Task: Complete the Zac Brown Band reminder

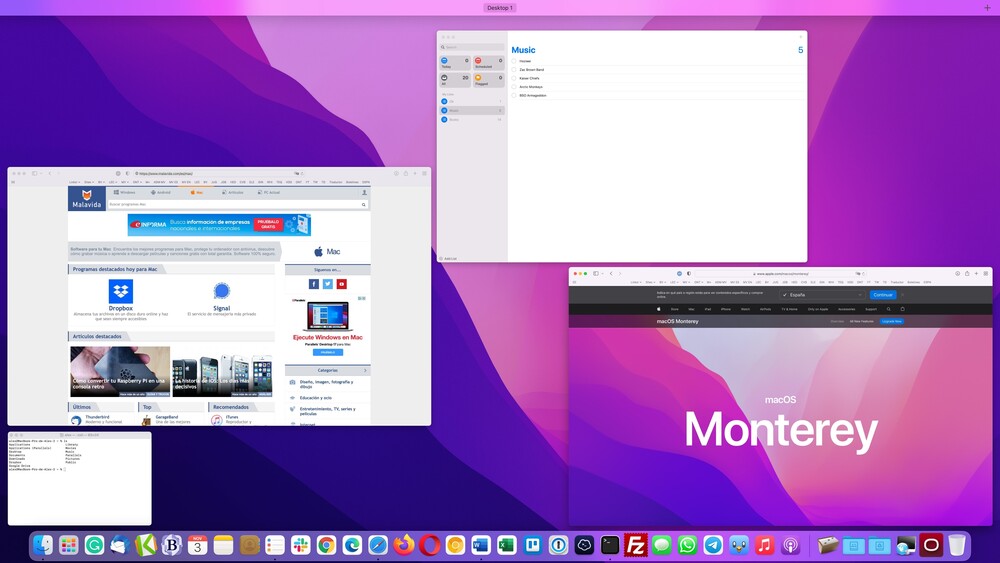Action: pyautogui.click(x=514, y=69)
